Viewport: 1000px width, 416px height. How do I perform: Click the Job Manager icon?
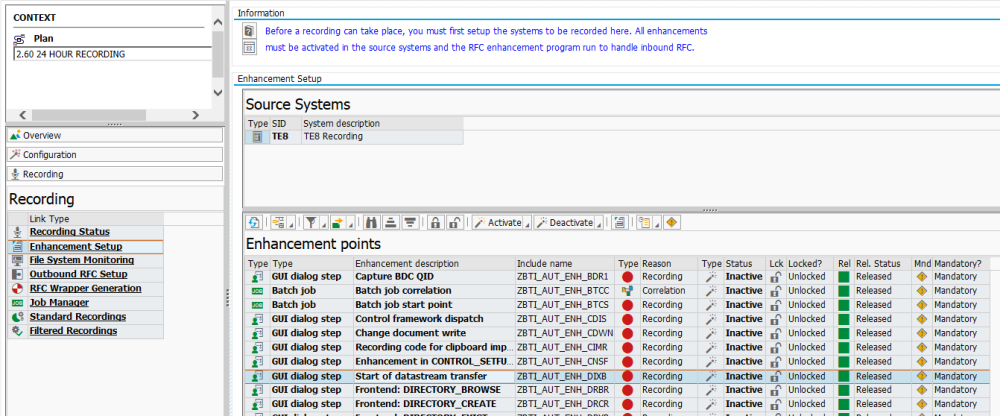coord(18,303)
